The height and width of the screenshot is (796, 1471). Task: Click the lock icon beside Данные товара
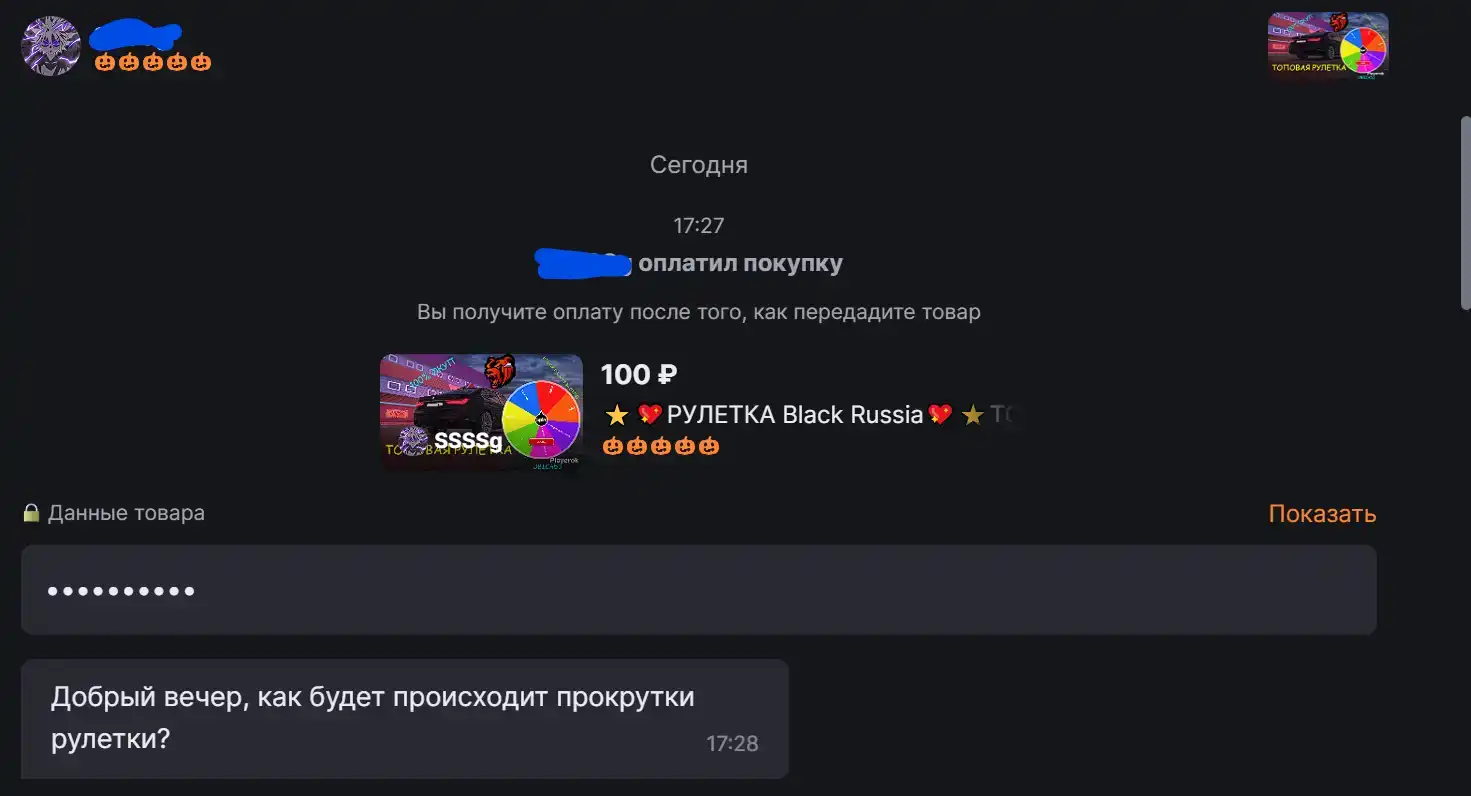[x=31, y=513]
